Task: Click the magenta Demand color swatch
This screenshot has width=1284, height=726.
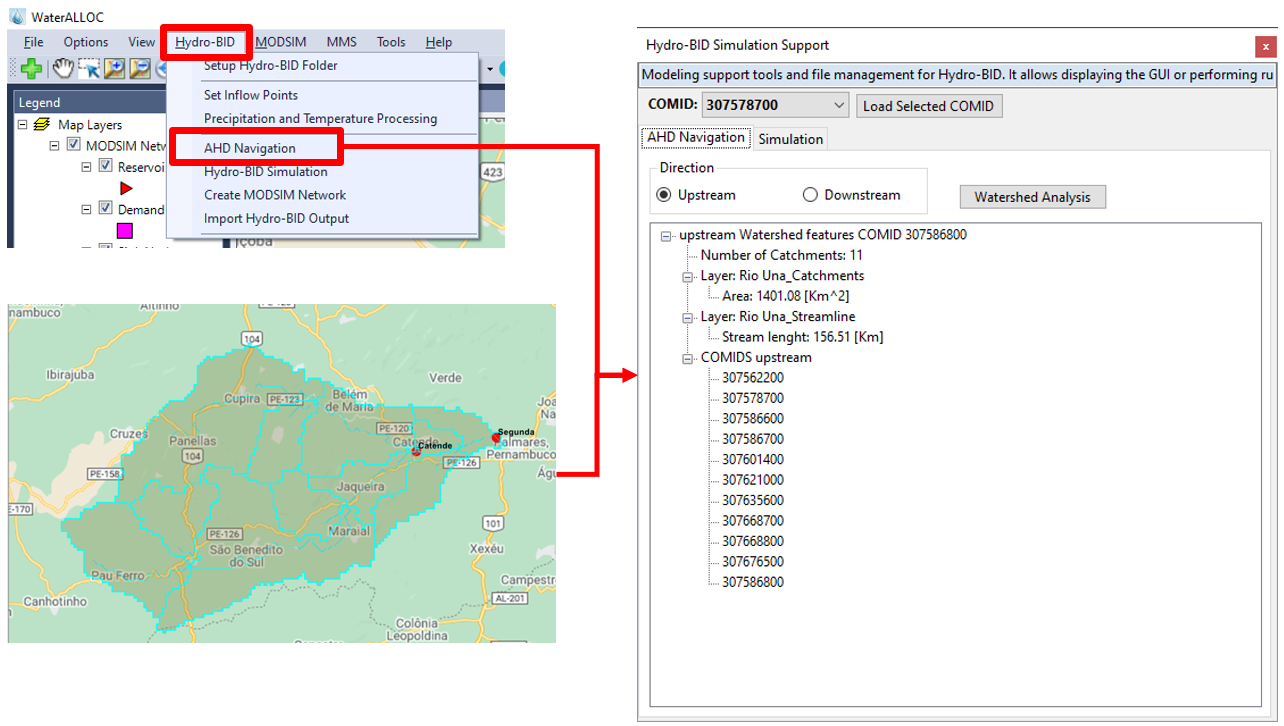Action: (125, 231)
